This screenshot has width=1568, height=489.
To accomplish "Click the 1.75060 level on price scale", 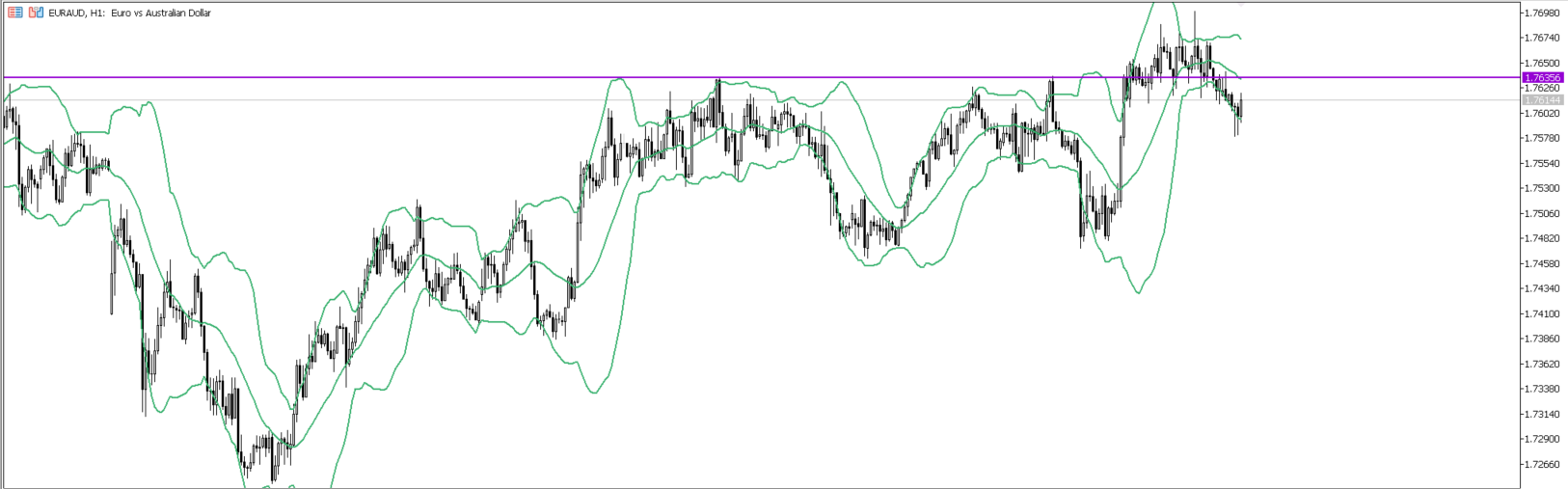I will tap(1543, 214).
